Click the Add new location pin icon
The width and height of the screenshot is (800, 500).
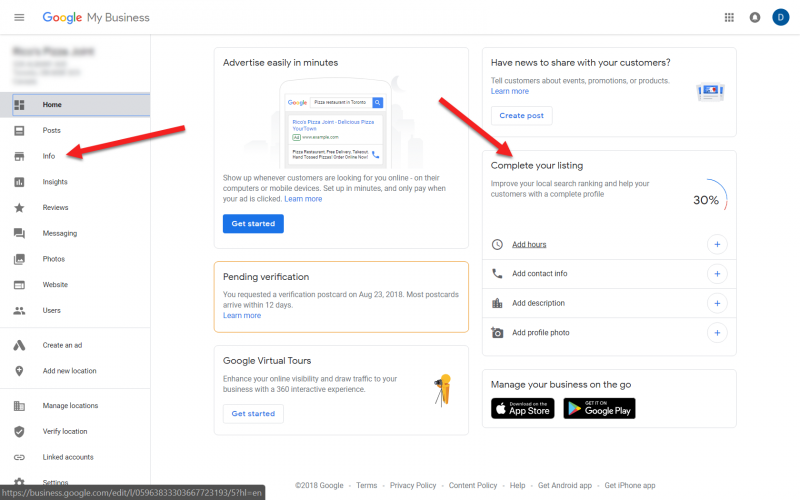coord(19,371)
